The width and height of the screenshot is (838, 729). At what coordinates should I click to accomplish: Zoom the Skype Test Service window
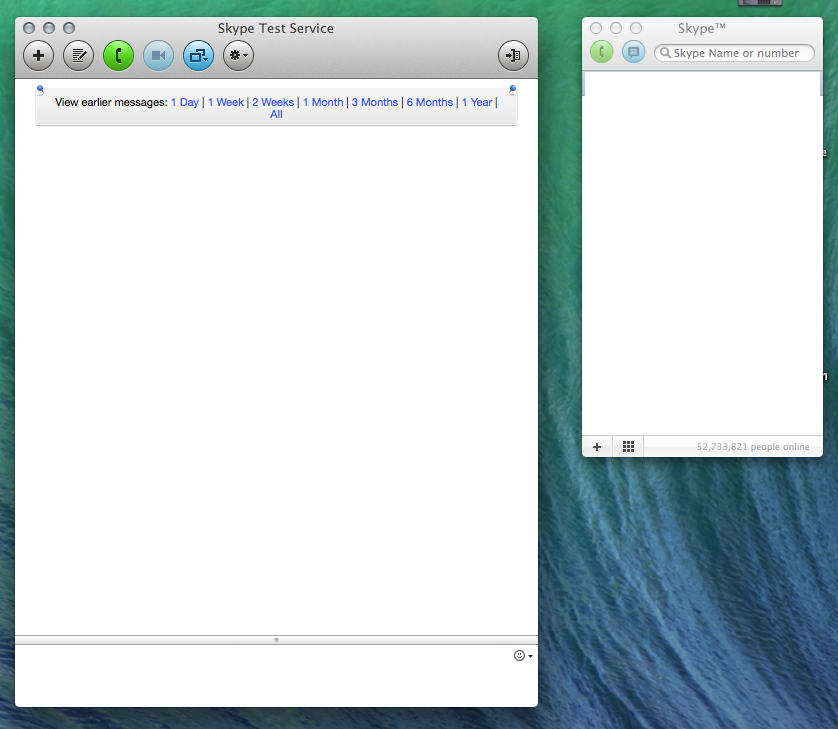pyautogui.click(x=69, y=28)
